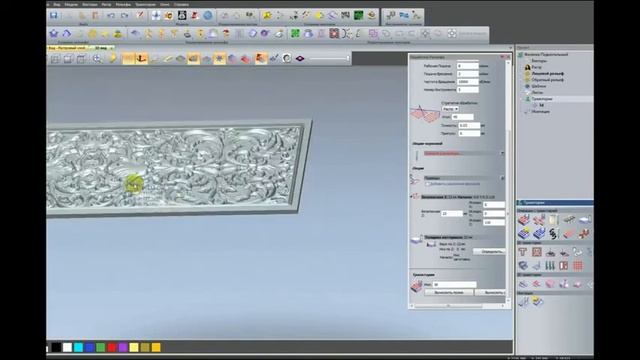The height and width of the screenshot is (360, 640).
Task: Select Имитация in project tree
Action: (x=540, y=111)
